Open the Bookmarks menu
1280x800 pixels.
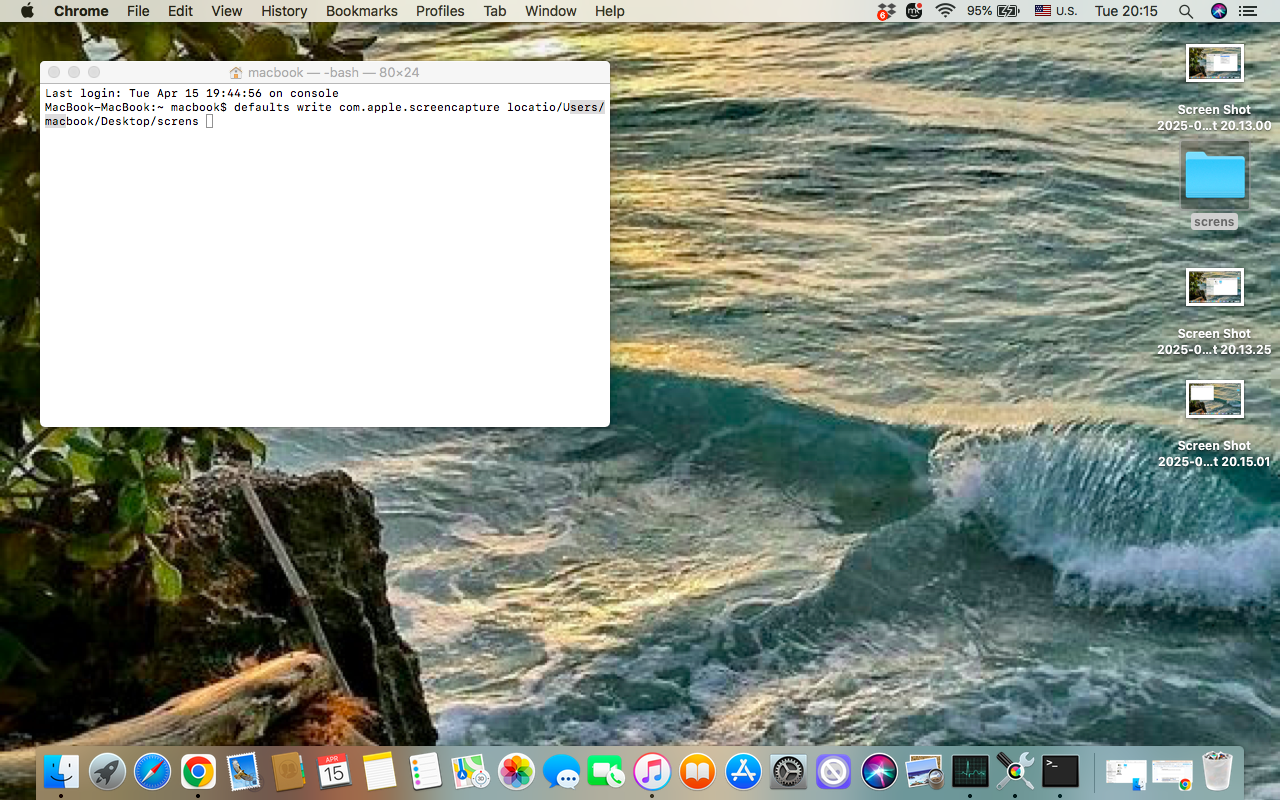coord(361,11)
